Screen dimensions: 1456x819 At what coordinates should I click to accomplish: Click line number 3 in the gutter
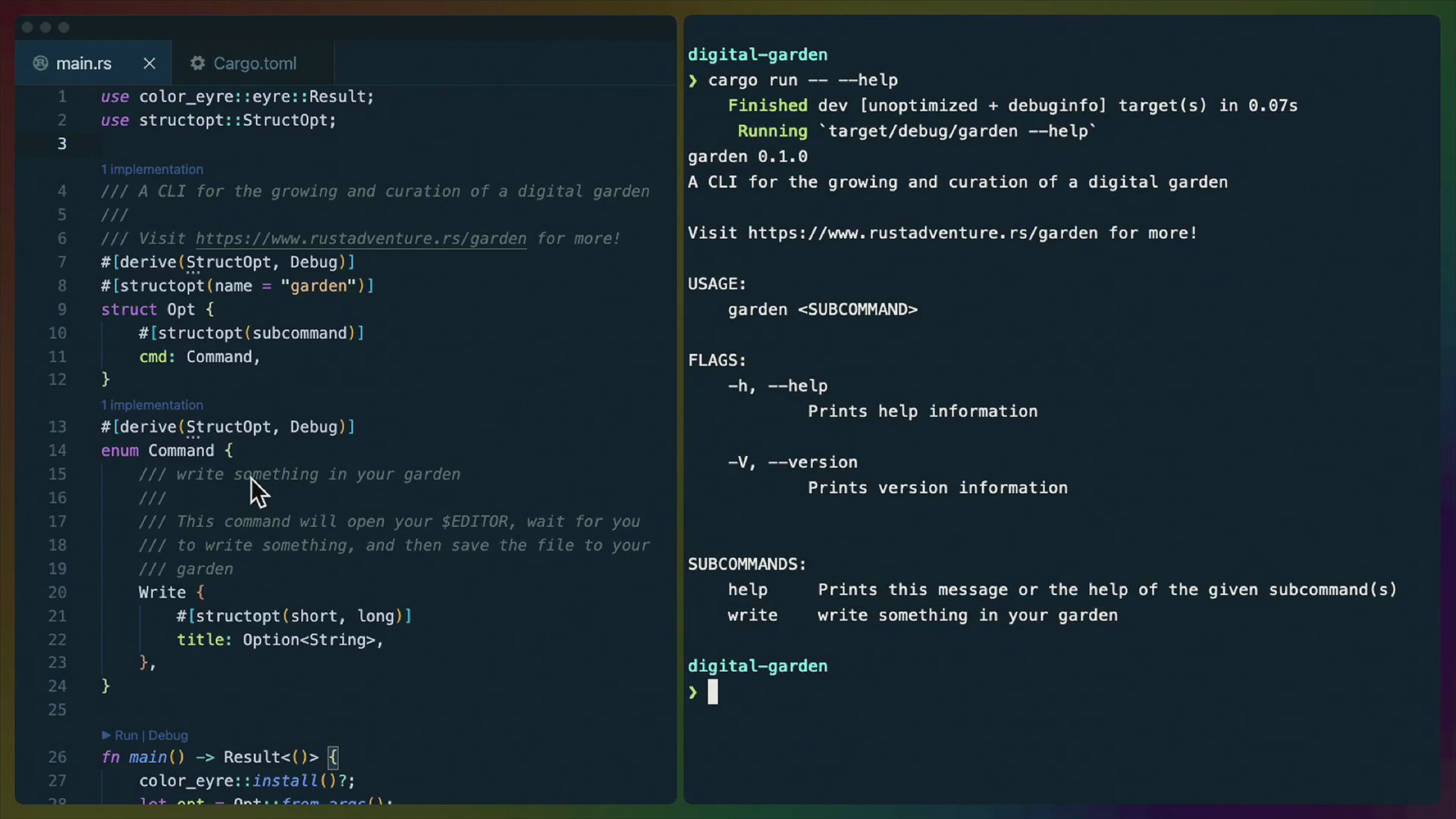click(x=62, y=144)
